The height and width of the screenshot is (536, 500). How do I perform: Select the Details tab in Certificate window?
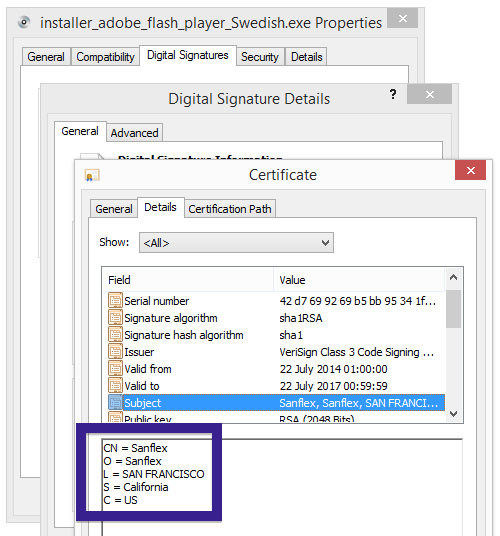click(x=160, y=207)
